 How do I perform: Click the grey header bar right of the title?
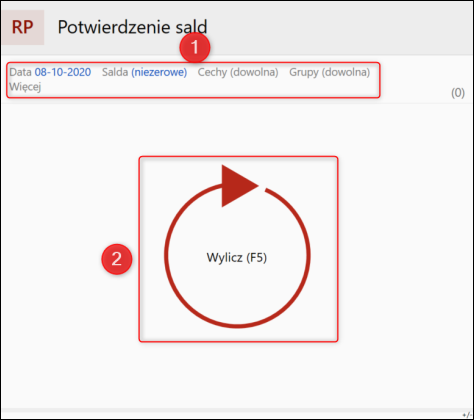340,27
